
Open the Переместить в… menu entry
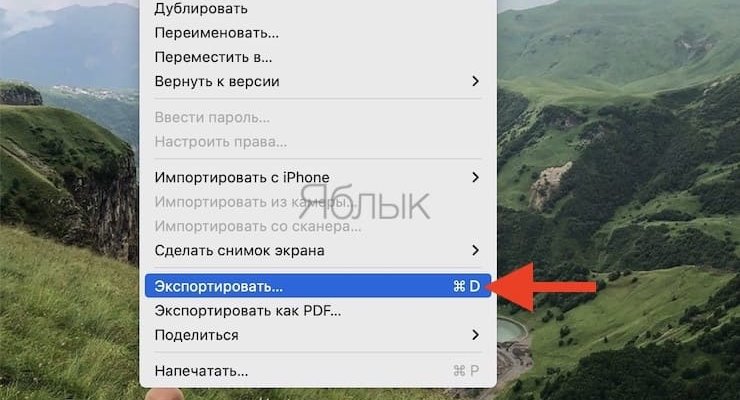click(x=318, y=57)
